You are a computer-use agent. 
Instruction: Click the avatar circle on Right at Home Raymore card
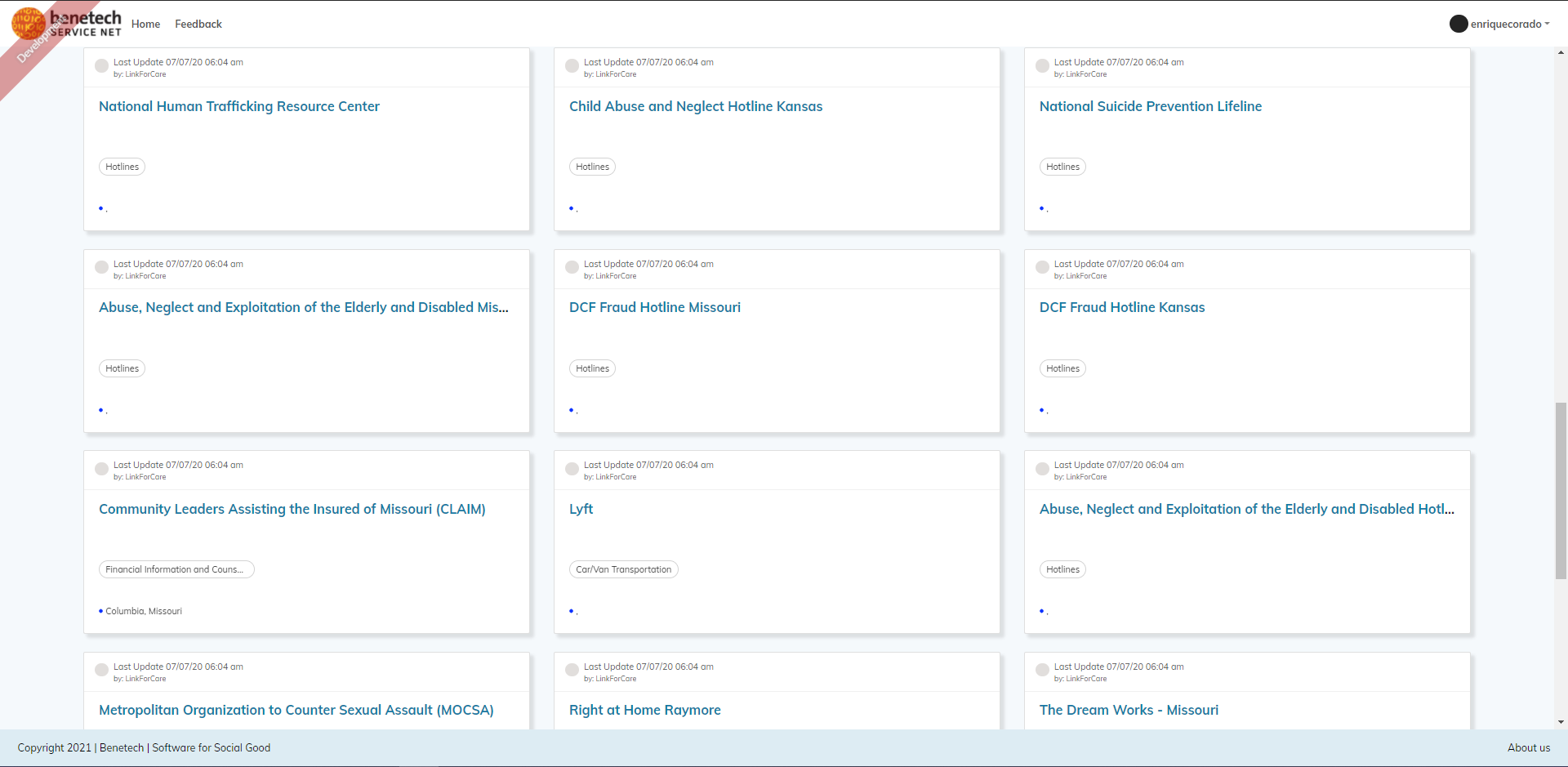pos(572,670)
